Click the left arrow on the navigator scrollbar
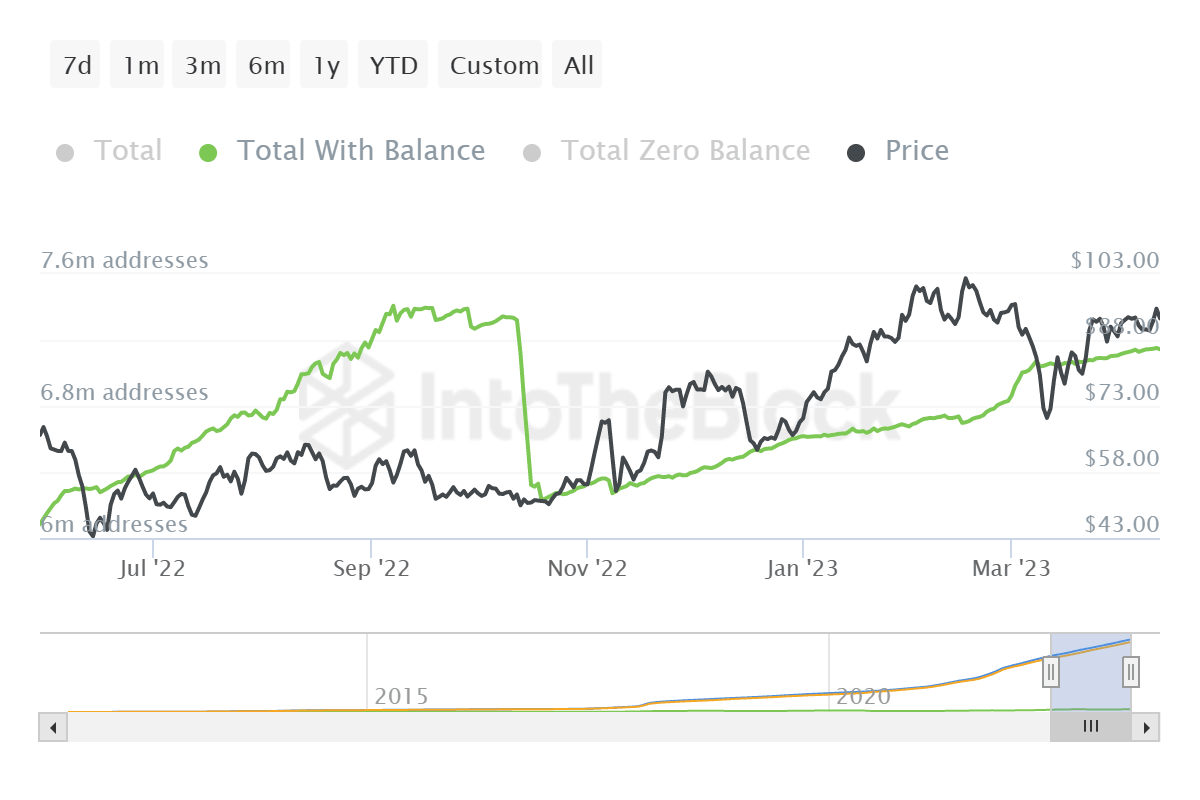Viewport: 1200px width, 800px height. [x=52, y=727]
